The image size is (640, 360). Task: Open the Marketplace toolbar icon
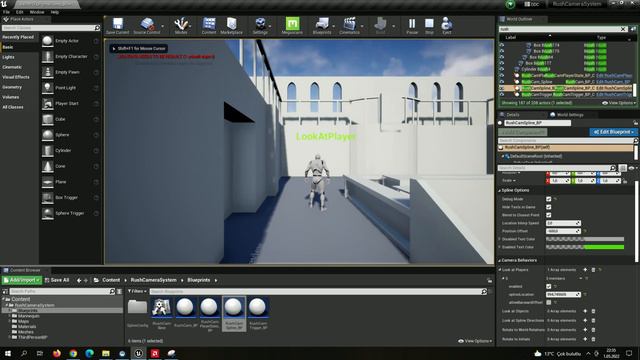[x=231, y=26]
